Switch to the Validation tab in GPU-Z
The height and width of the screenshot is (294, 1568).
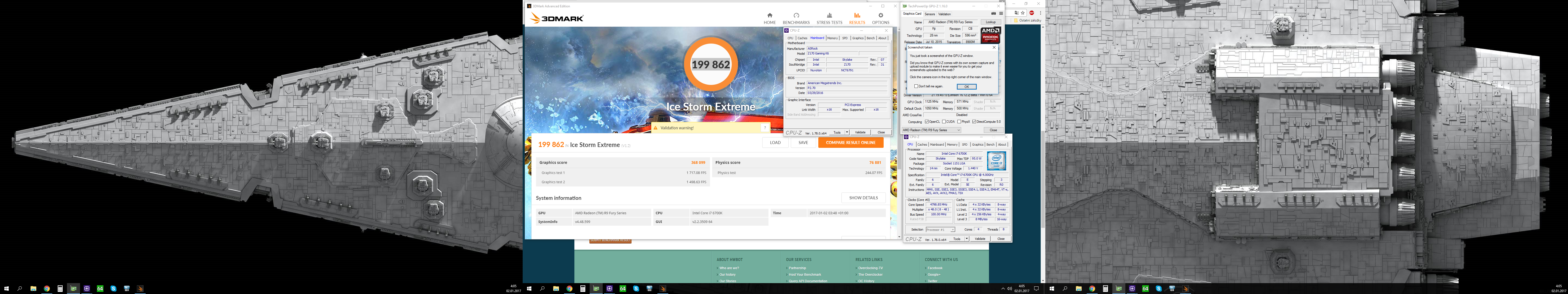(x=944, y=14)
